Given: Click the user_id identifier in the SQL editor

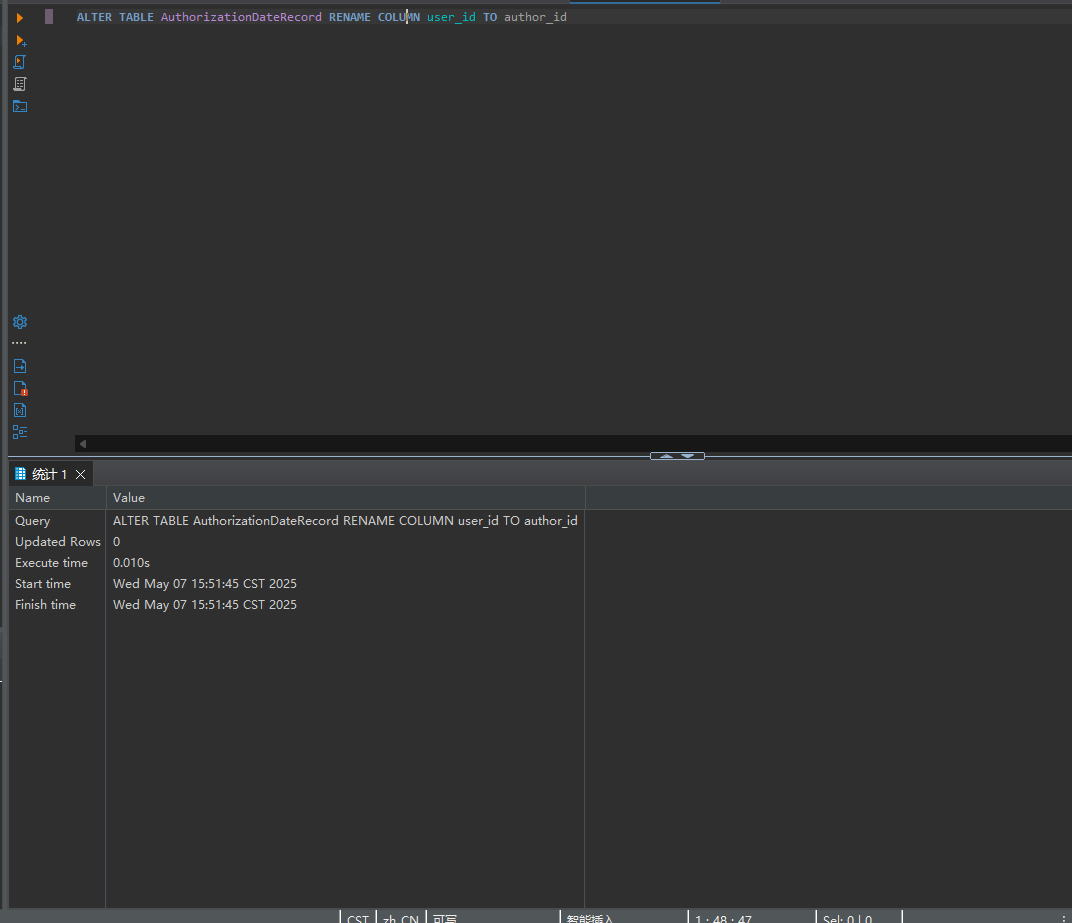Looking at the screenshot, I should click(451, 17).
